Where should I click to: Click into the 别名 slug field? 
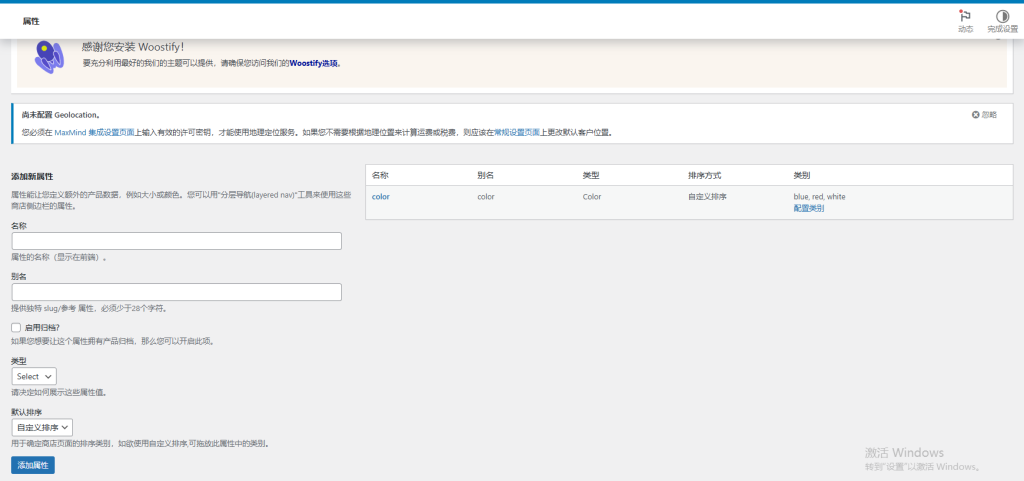pyautogui.click(x=176, y=292)
